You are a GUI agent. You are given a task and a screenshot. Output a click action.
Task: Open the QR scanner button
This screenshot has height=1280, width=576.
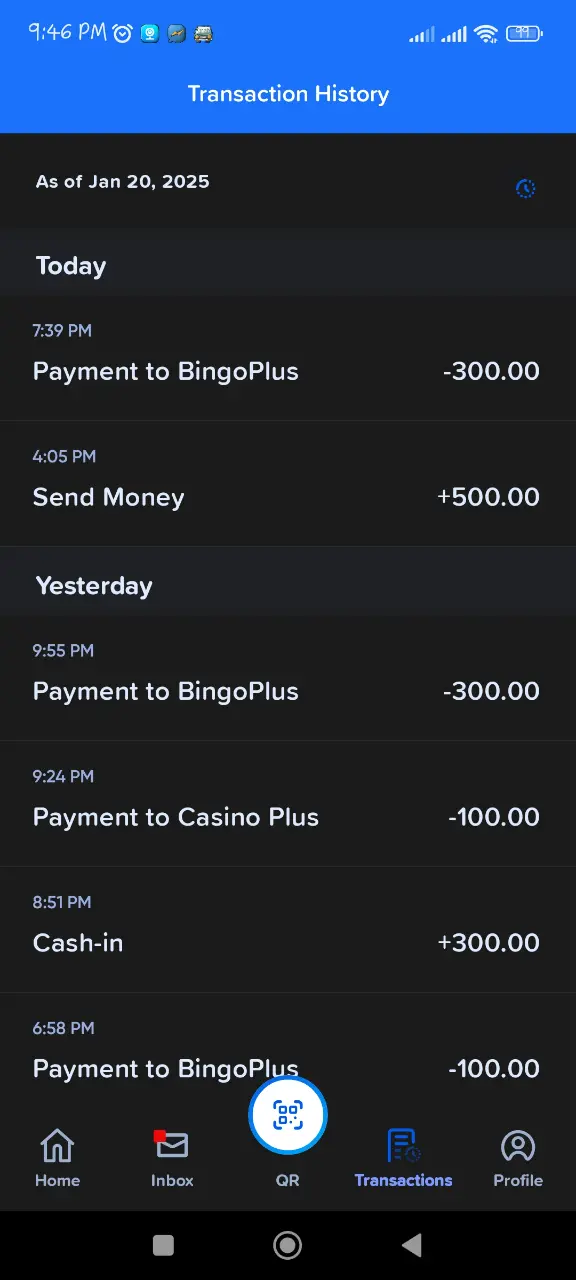pyautogui.click(x=288, y=1115)
